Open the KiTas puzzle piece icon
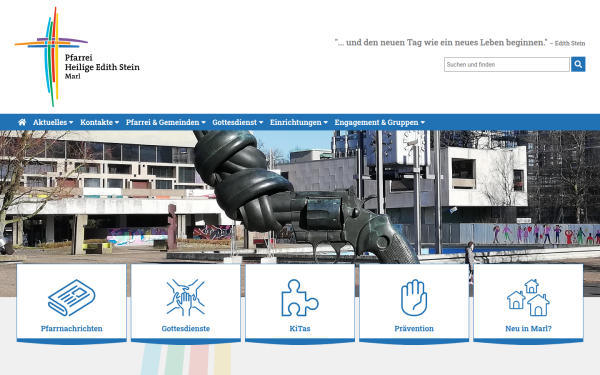 click(300, 298)
